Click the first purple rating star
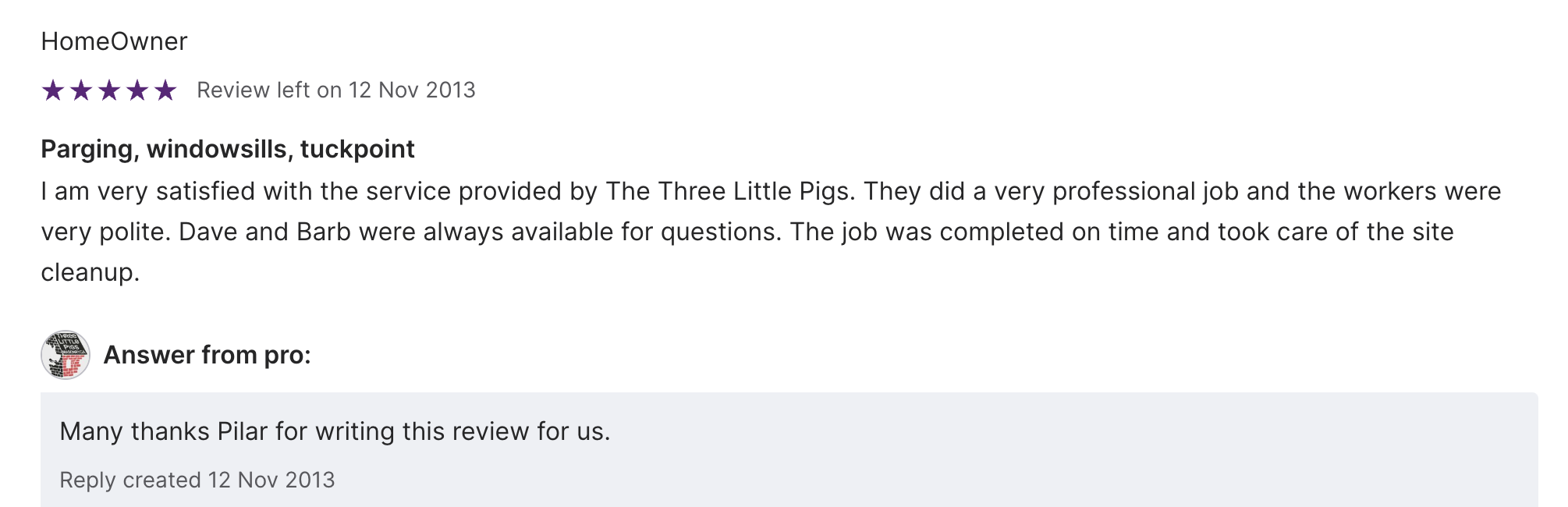The image size is (1568, 507). [53, 90]
